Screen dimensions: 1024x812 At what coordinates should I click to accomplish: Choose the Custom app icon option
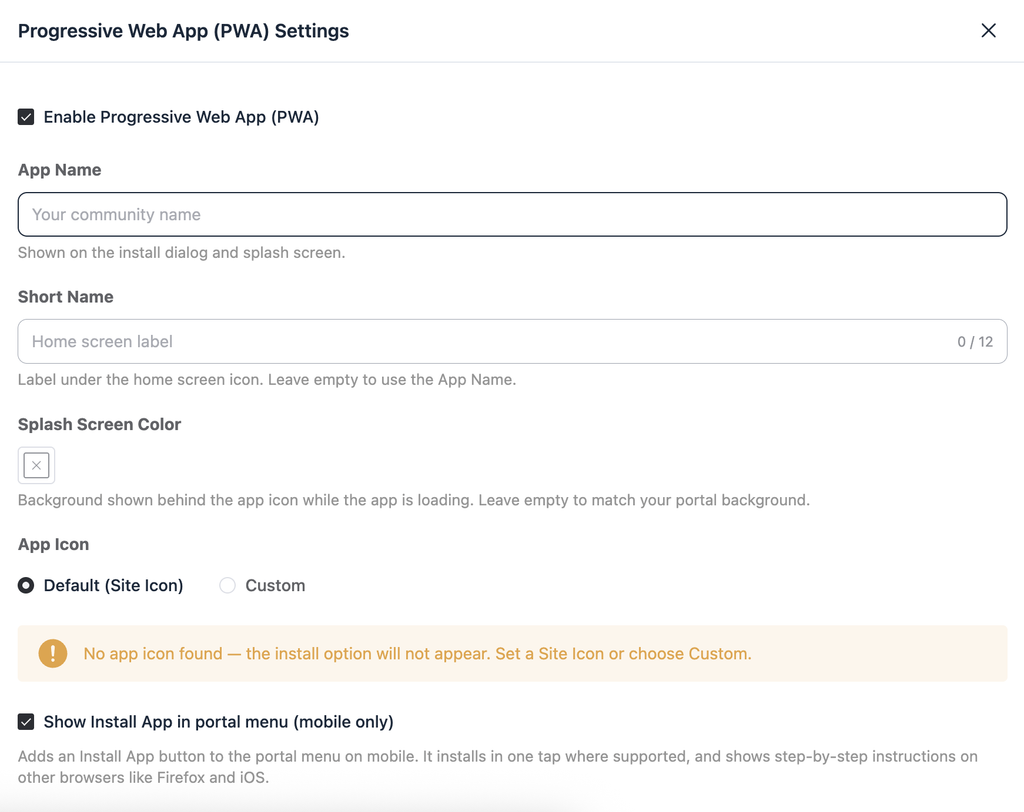pyautogui.click(x=227, y=585)
